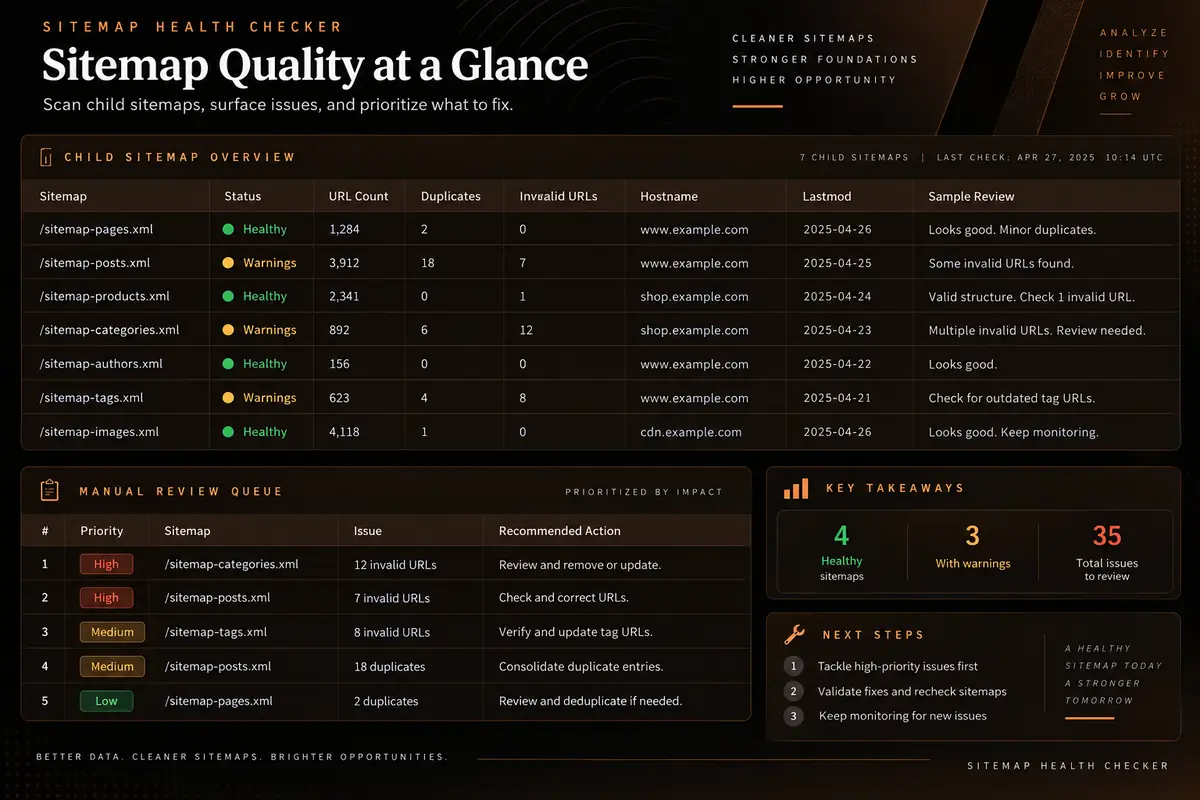The width and height of the screenshot is (1200, 800).
Task: Click URL count 3,912 in overview table
Action: pos(344,263)
